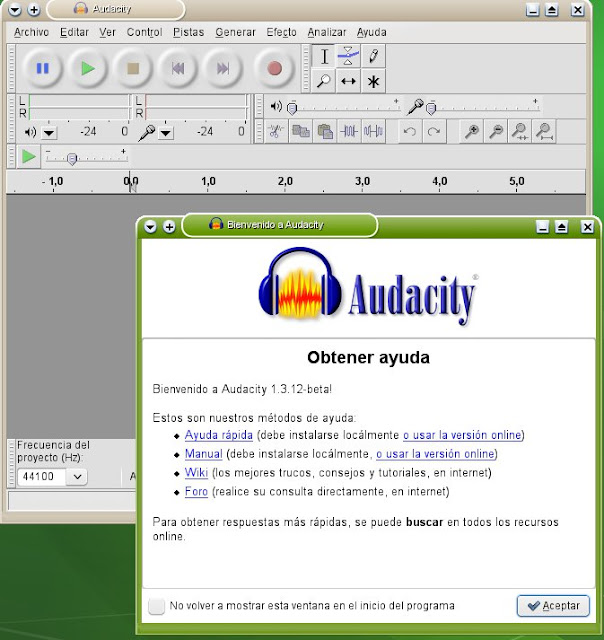The image size is (604, 640).
Task: Start playback with the large Play button
Action: [87, 69]
